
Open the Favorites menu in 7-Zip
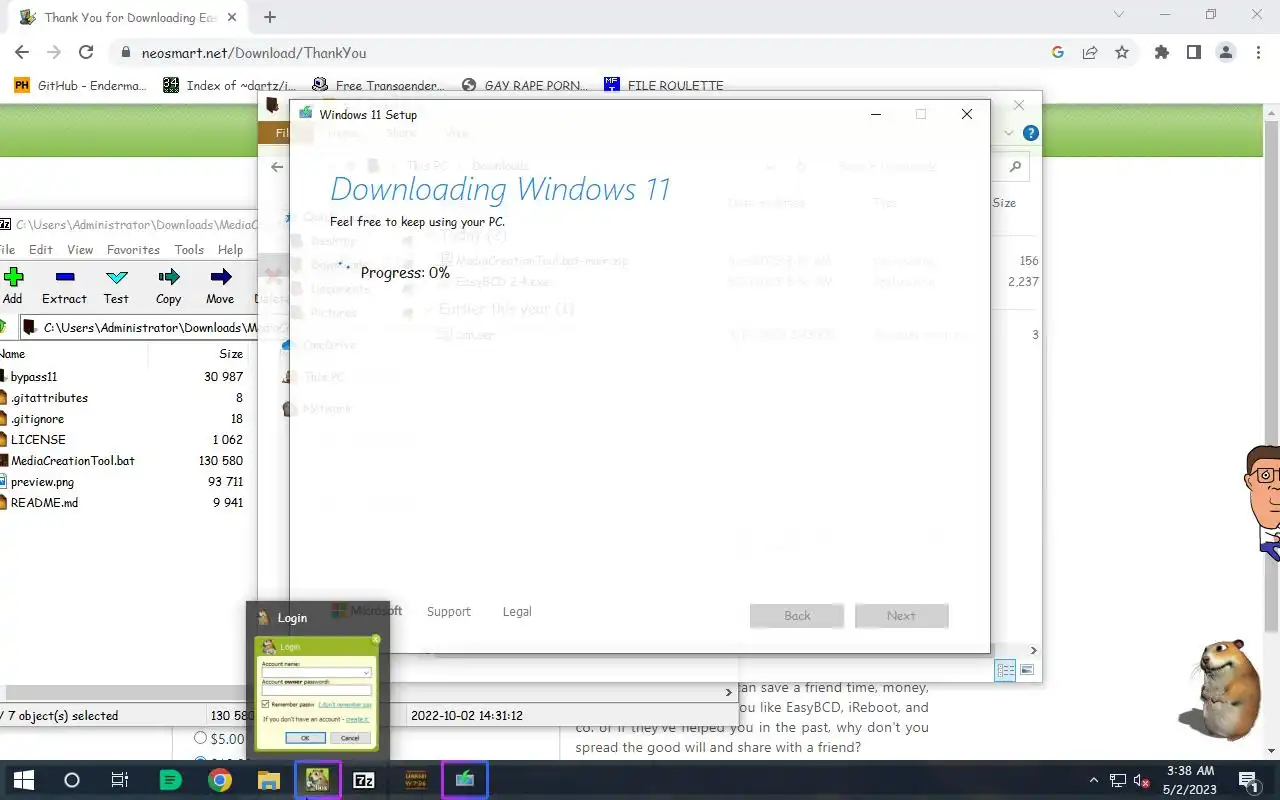[x=133, y=250]
